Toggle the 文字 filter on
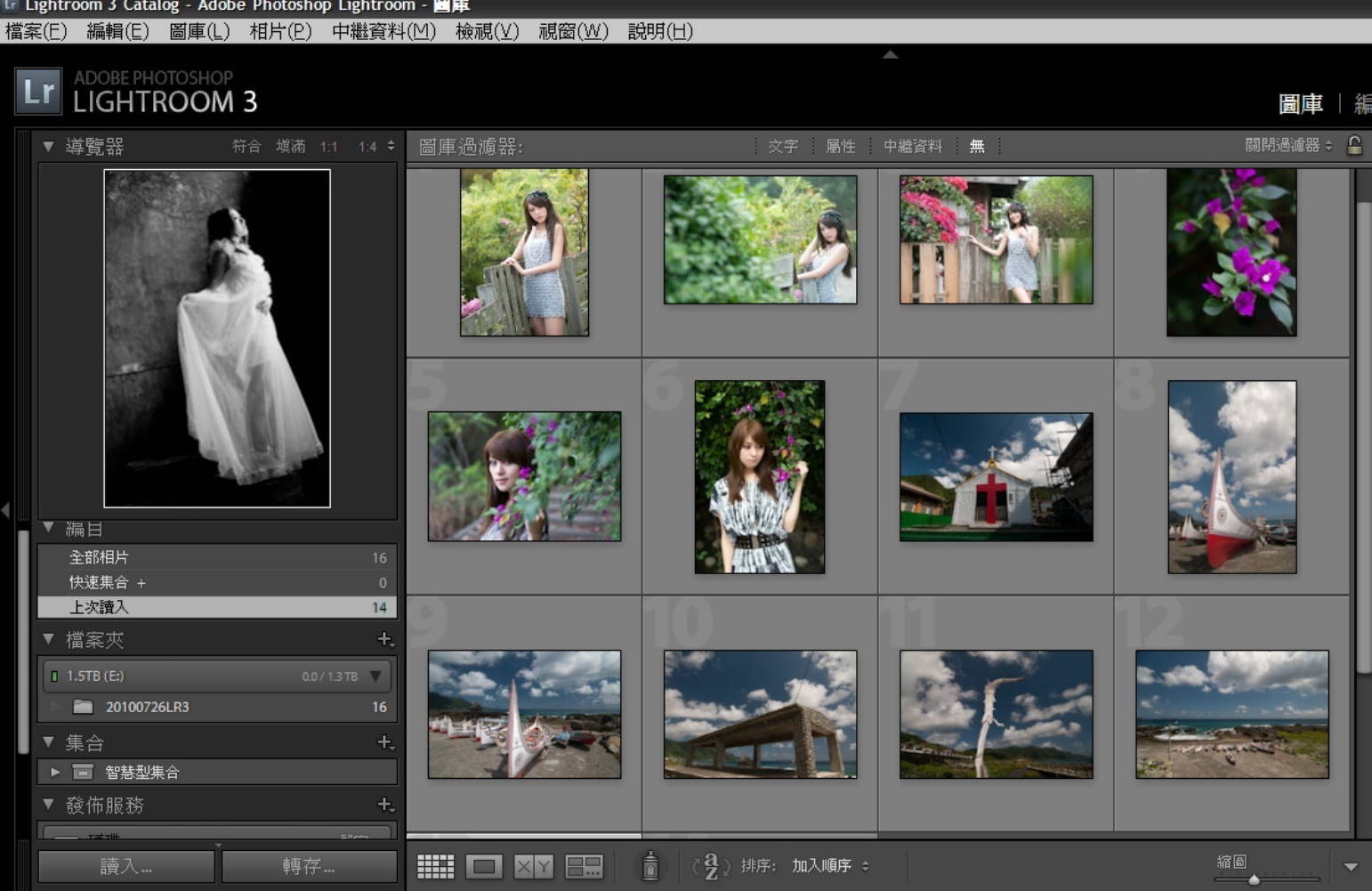This screenshot has width=1372, height=891. click(782, 146)
